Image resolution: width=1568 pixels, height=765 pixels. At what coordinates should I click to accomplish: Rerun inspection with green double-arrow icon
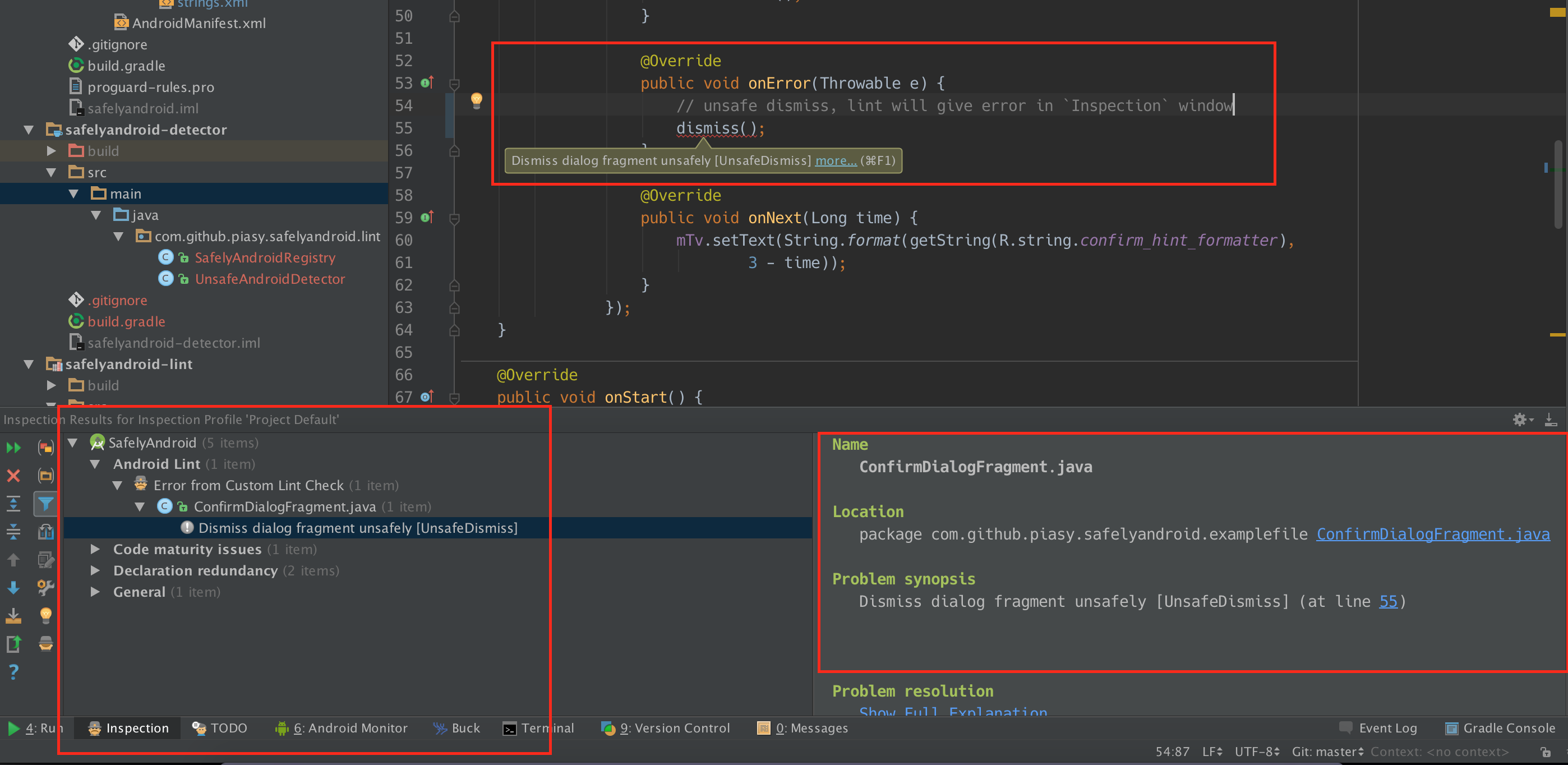pyautogui.click(x=13, y=448)
